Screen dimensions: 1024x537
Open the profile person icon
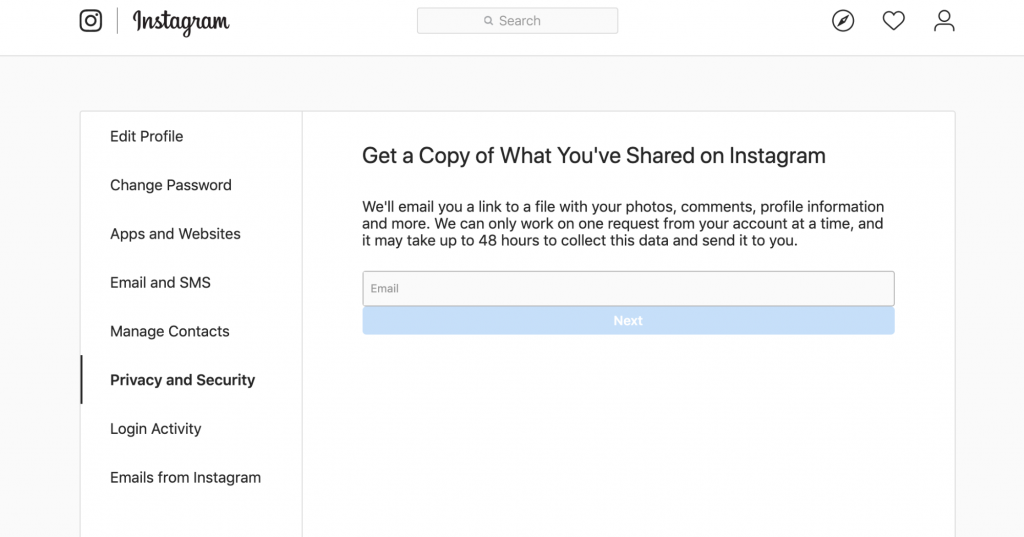click(944, 21)
